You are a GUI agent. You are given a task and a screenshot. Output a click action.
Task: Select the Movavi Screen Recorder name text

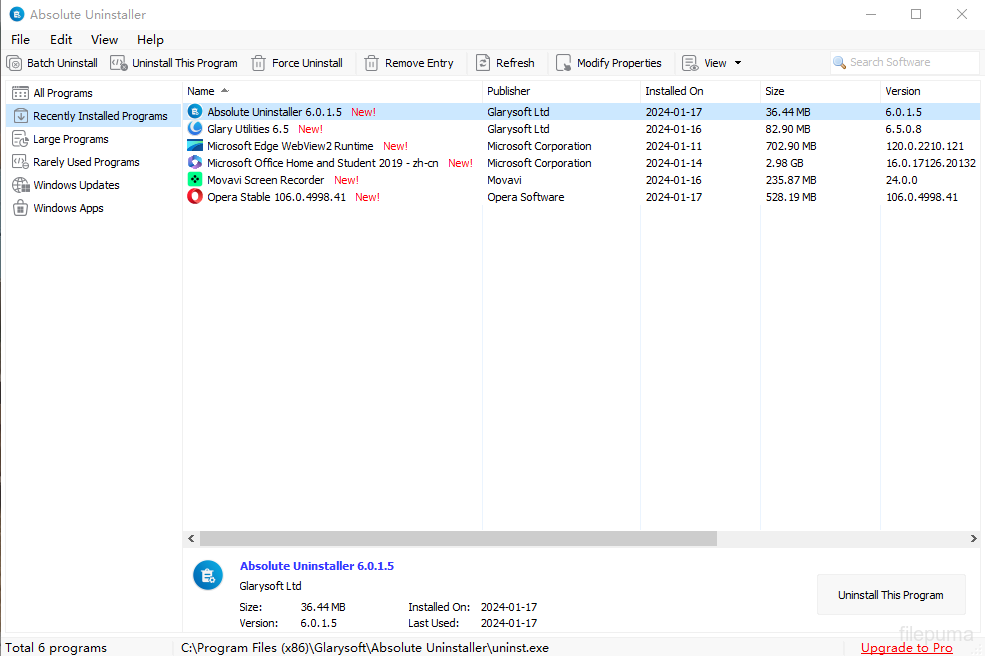(266, 180)
